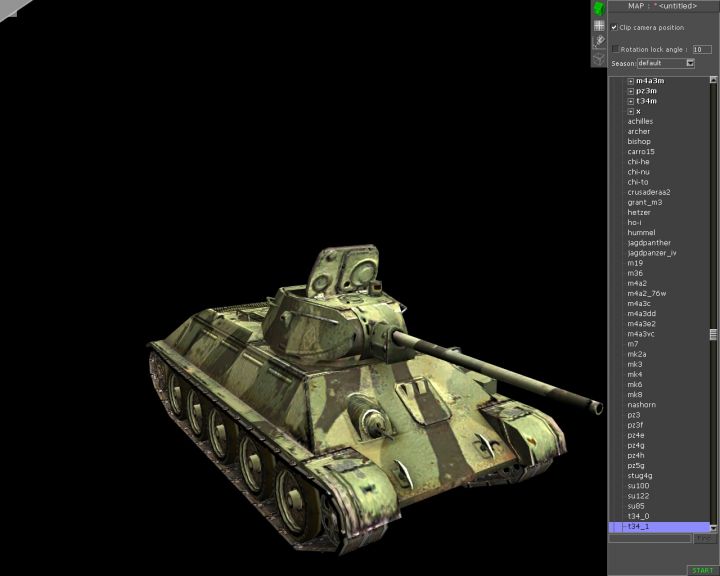Viewport: 720px width, 576px height.
Task: Expand the t34m tree node
Action: coord(631,101)
